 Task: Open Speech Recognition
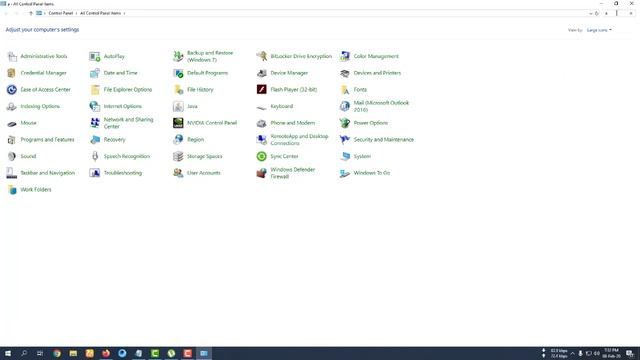120,157
